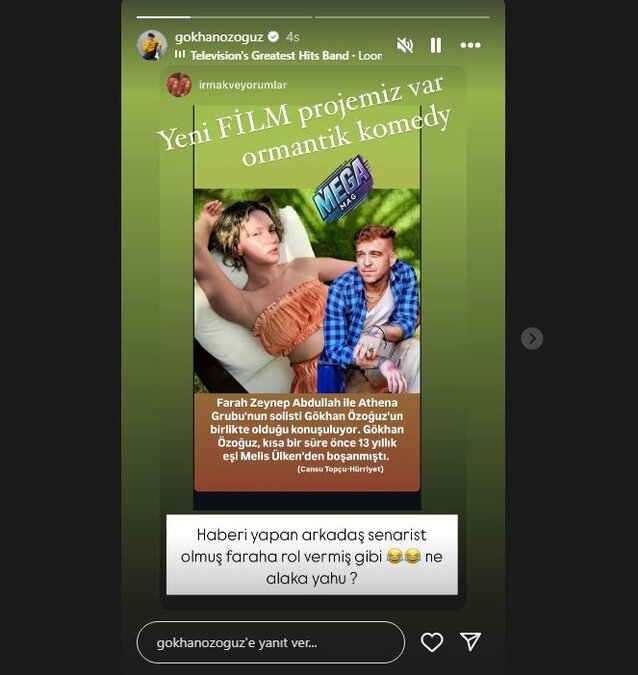This screenshot has height=675, width=638.
Task: Tap the Mega Mag logo on the post
Action: [x=343, y=189]
